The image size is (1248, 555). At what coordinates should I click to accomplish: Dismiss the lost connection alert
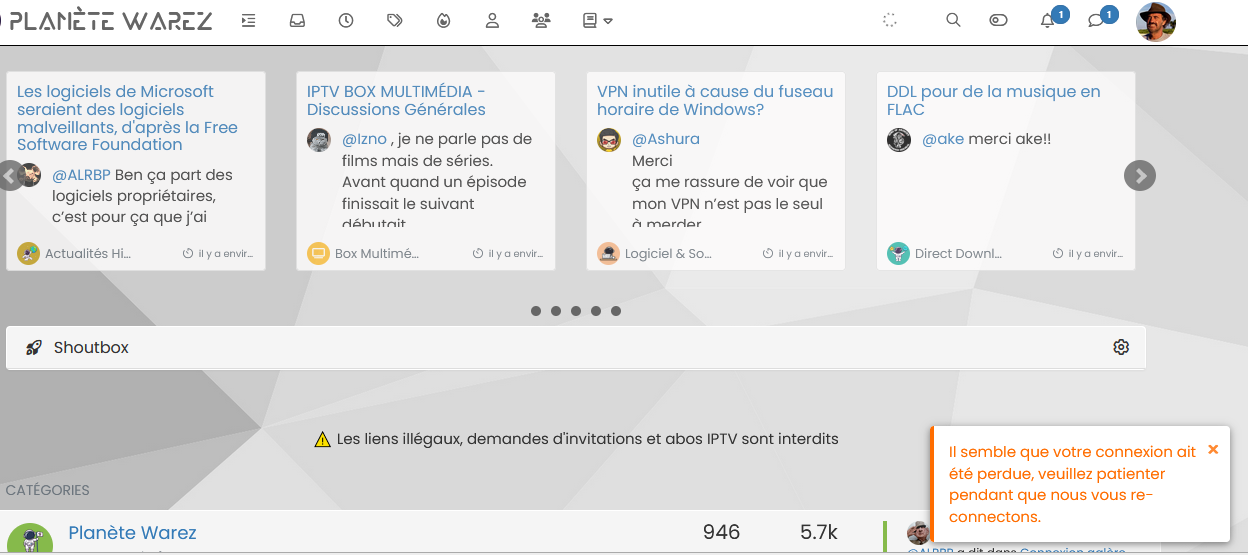click(x=1213, y=450)
